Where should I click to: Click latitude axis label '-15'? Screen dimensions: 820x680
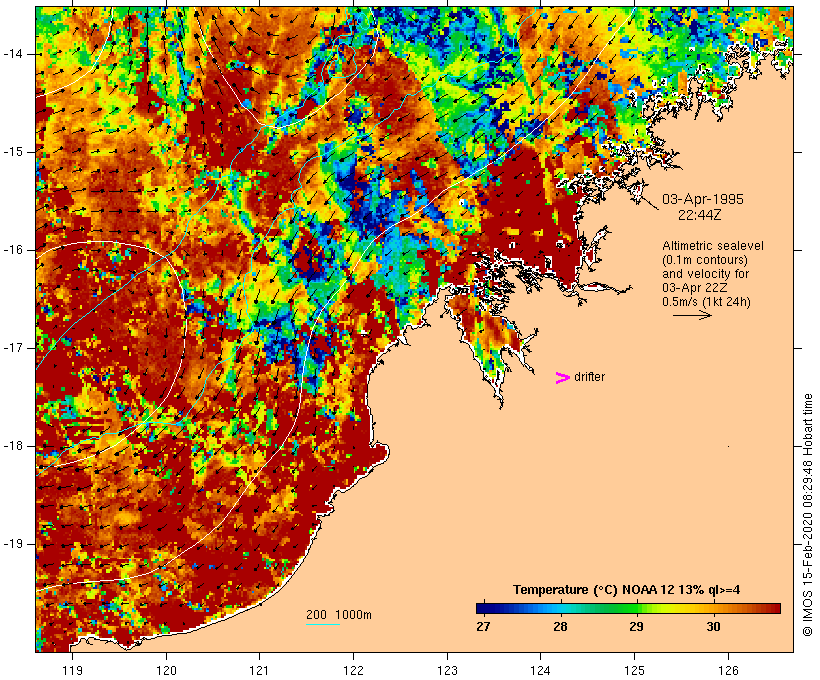pyautogui.click(x=12, y=152)
